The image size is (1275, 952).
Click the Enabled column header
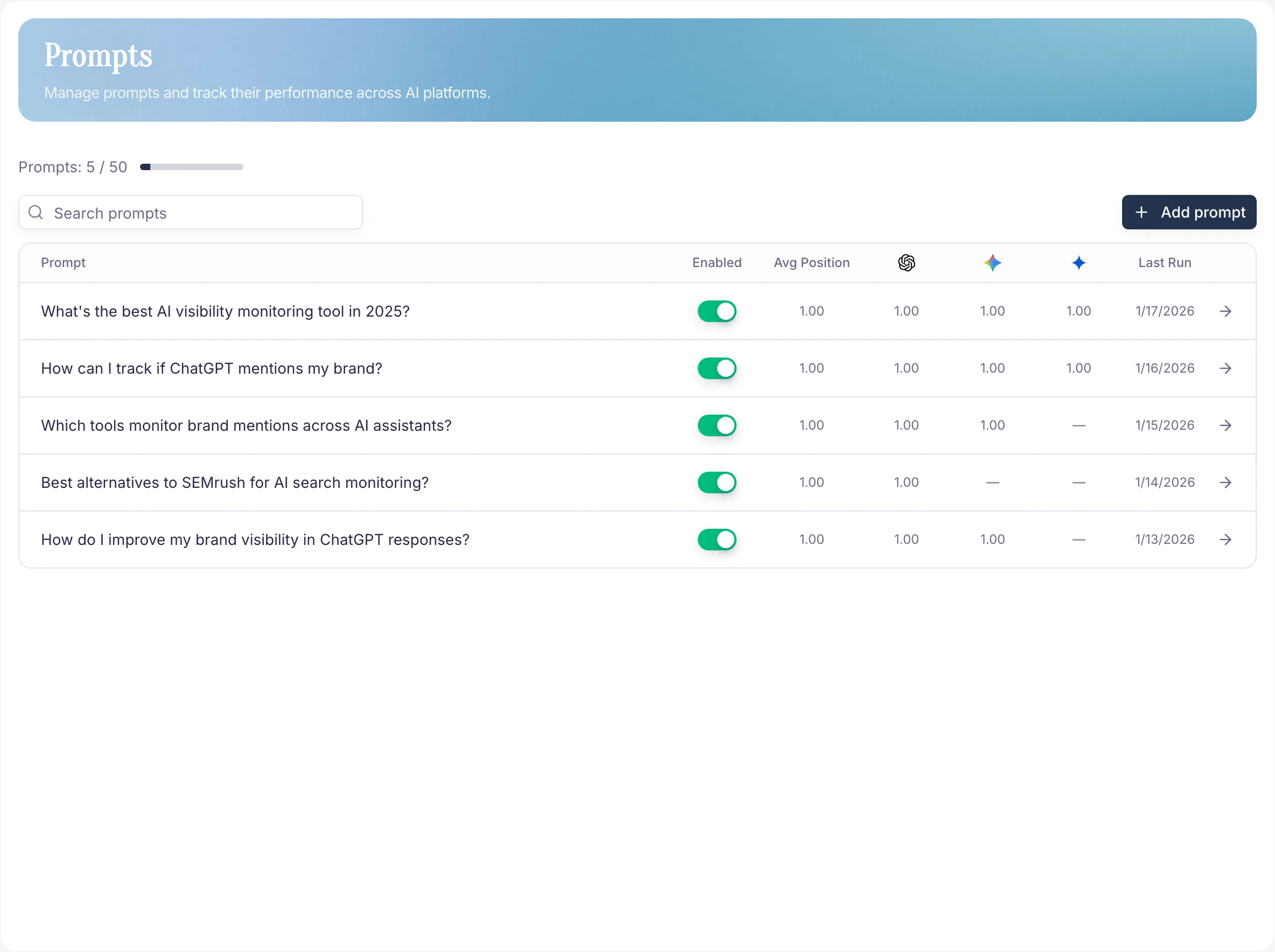(x=716, y=262)
